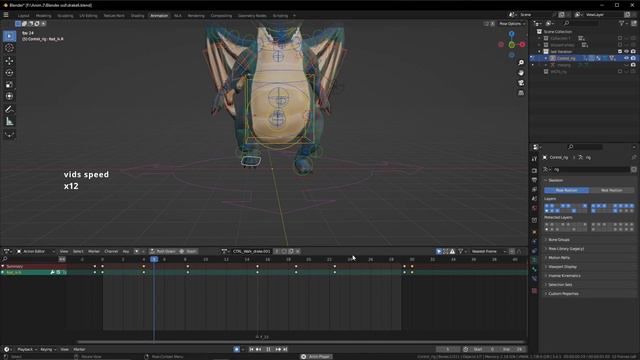Open the Pose Options dropdown in viewport

click(x=512, y=24)
